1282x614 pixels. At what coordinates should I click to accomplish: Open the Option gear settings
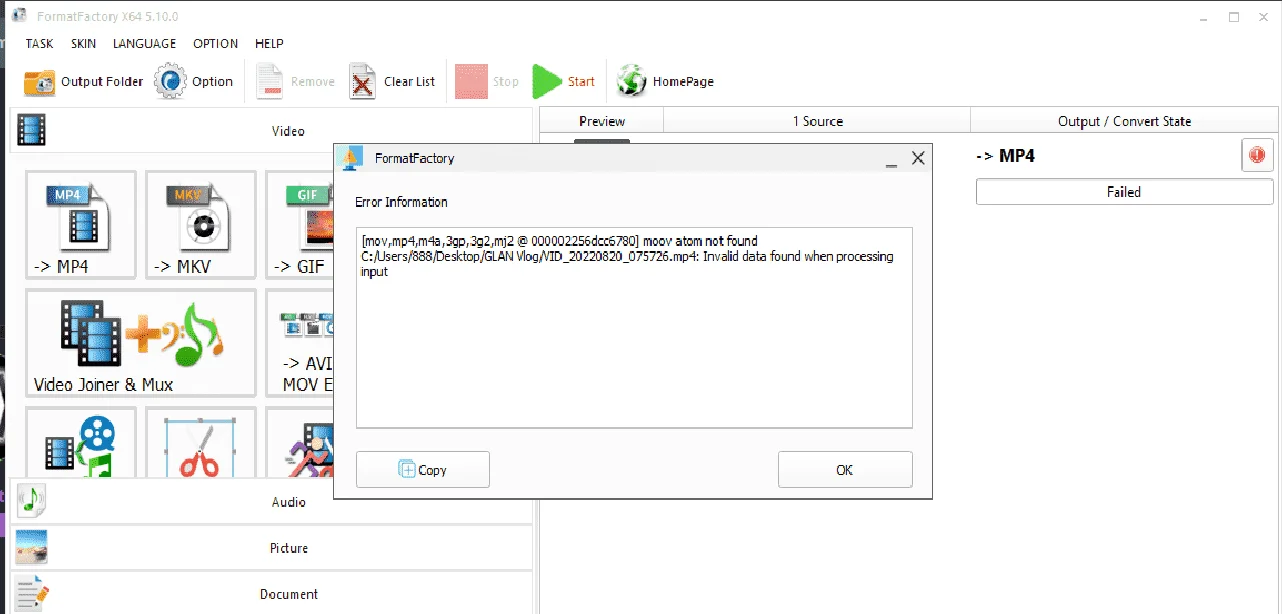coord(194,82)
